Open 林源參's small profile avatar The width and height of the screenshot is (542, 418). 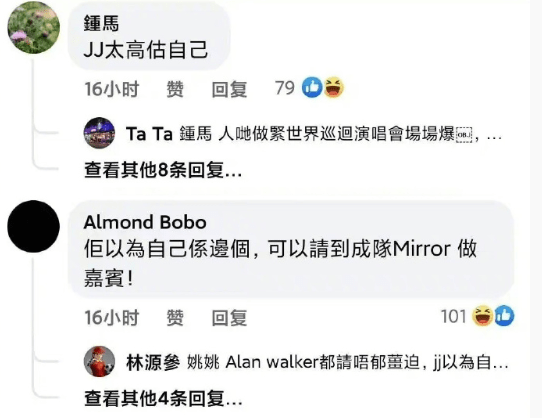pos(100,361)
